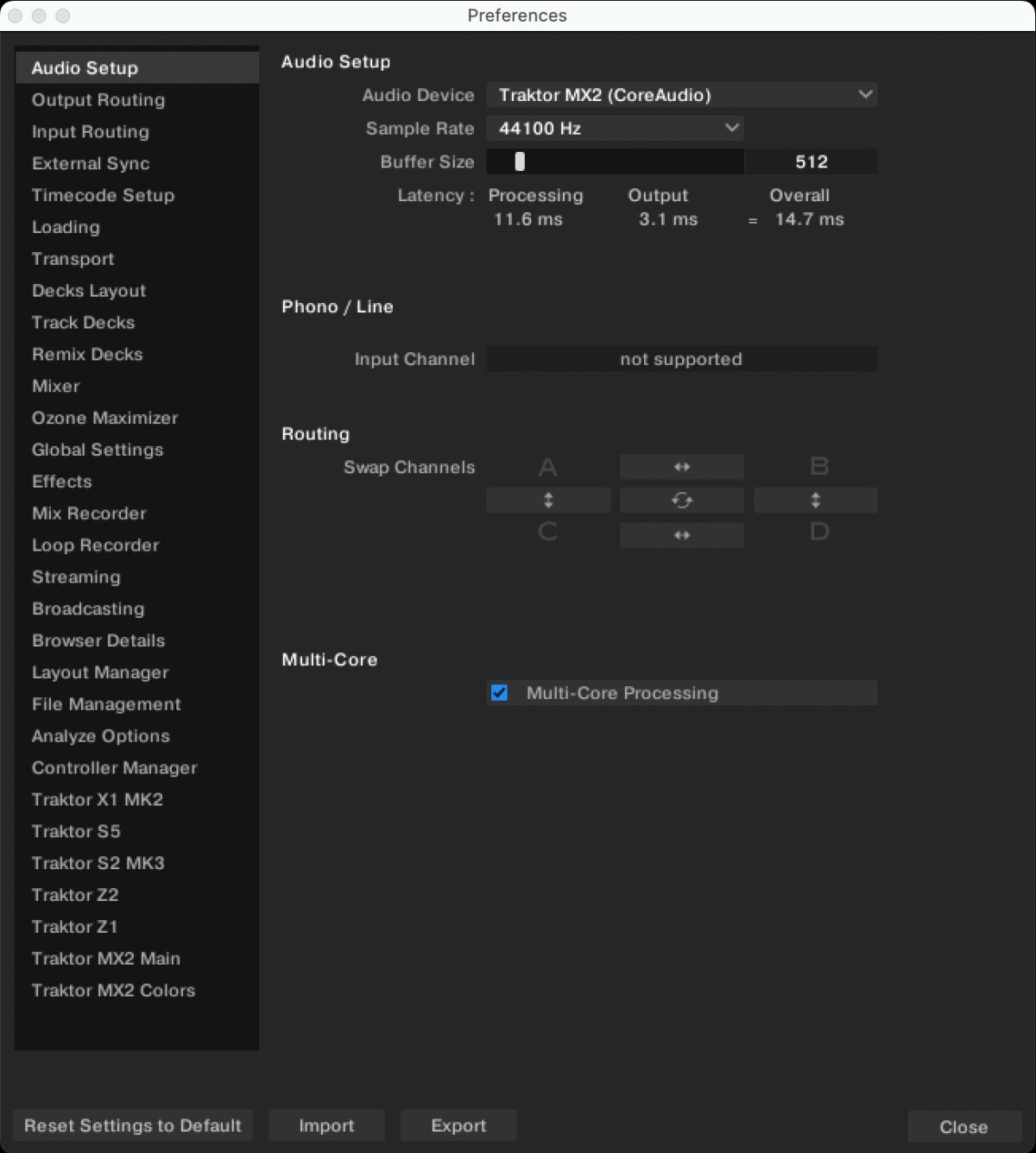
Task: Swap channels A and B with horizontal arrow icon
Action: (681, 466)
